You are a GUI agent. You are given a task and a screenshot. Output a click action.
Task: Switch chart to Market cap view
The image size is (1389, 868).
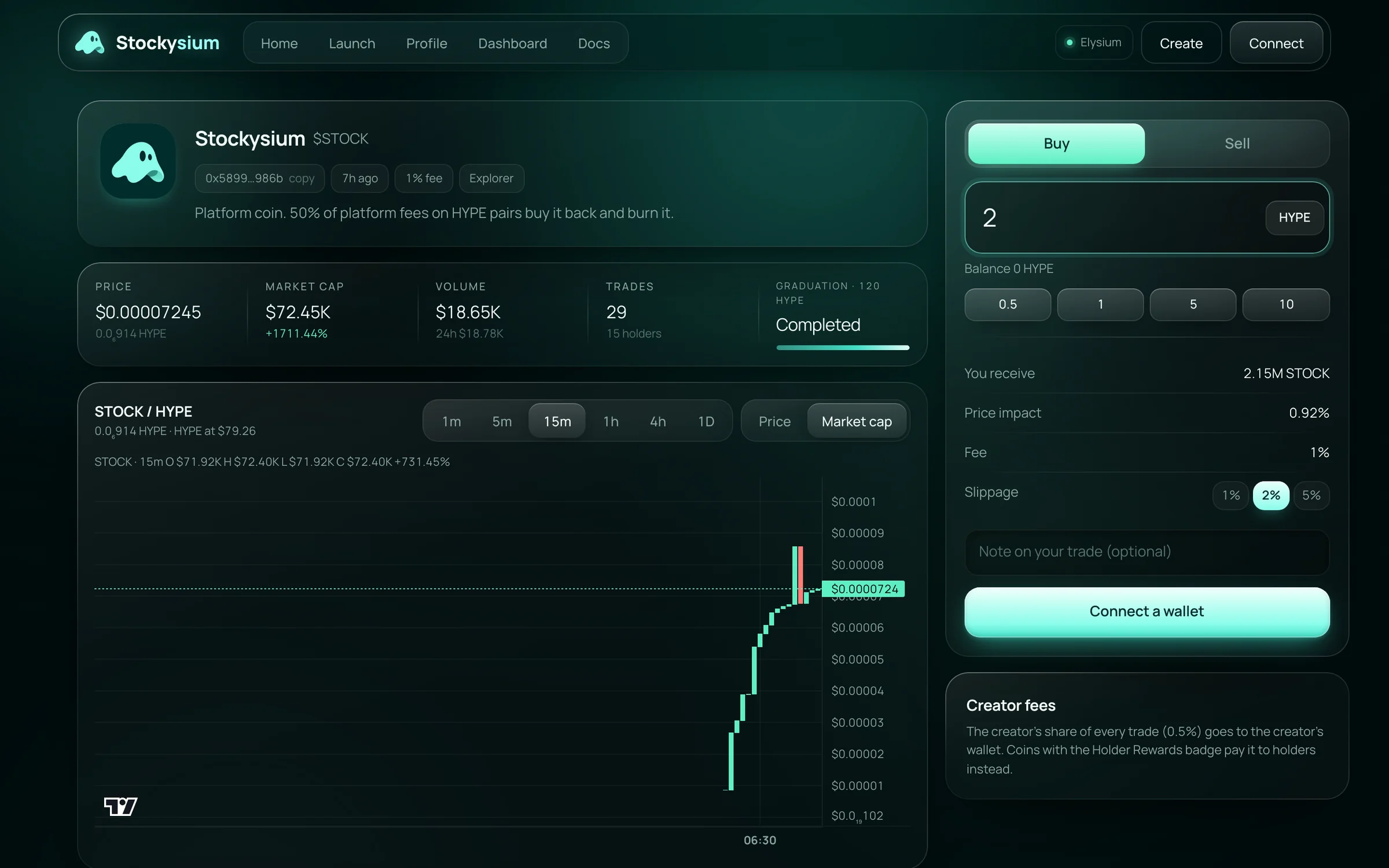857,421
